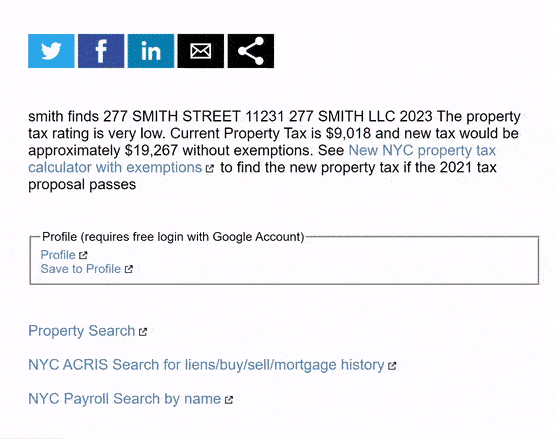
Task: Click external-link icon next to Save to Profile
Action: click(129, 269)
